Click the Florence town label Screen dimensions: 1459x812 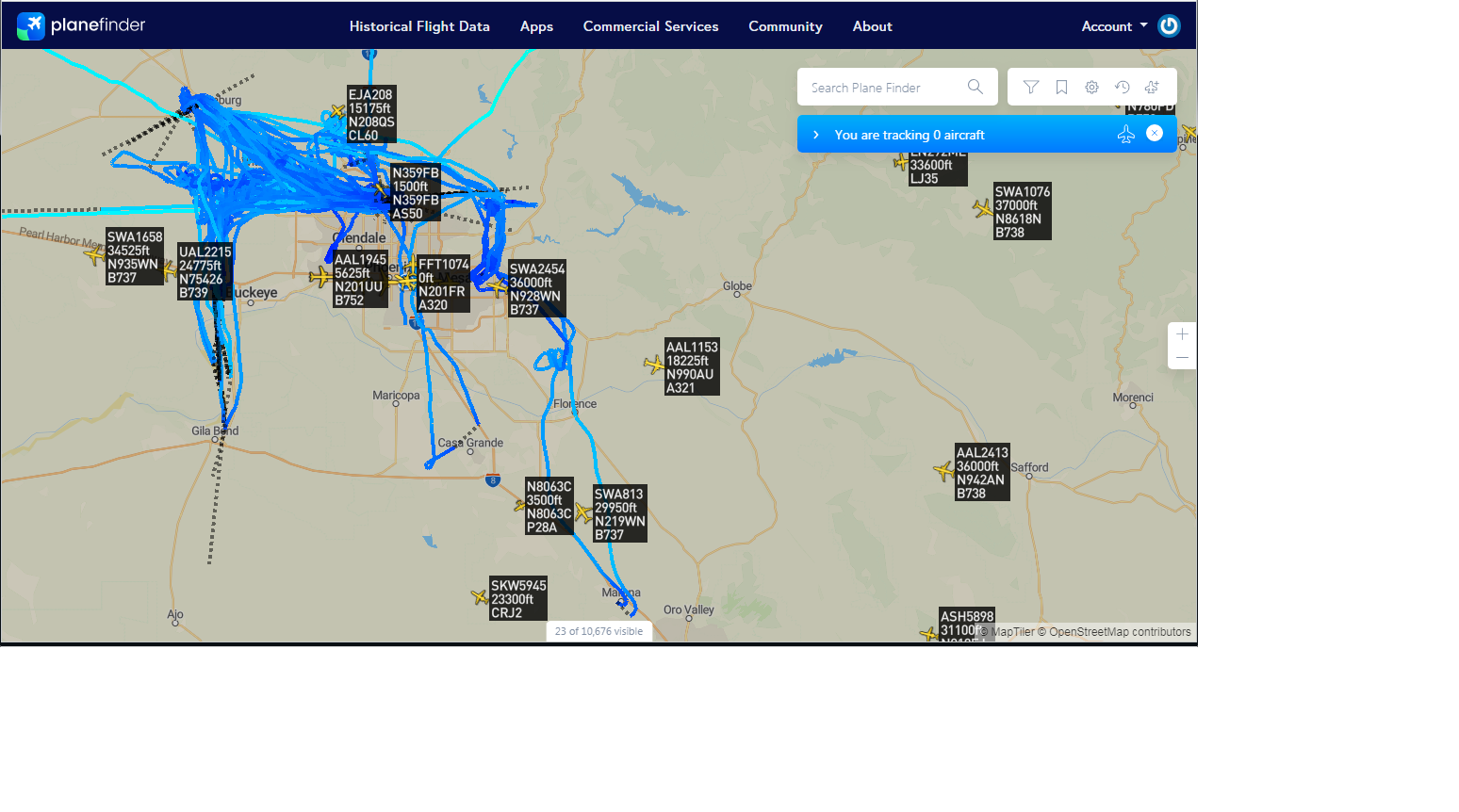click(x=575, y=404)
